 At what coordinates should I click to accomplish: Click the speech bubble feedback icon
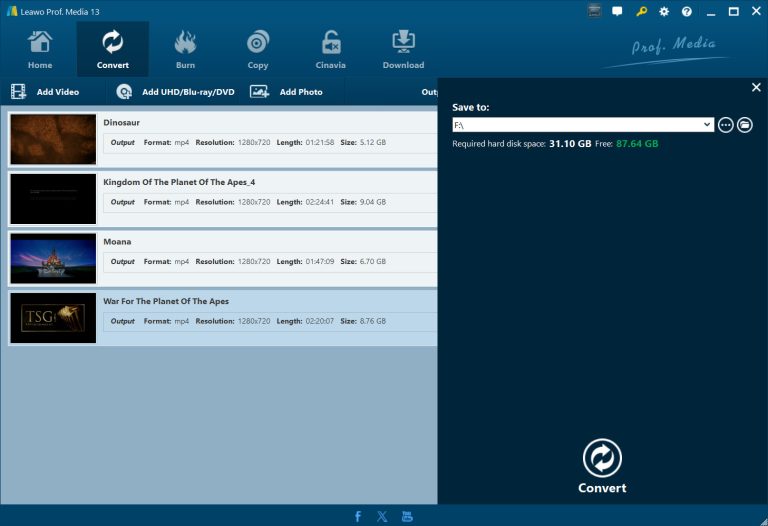click(617, 12)
